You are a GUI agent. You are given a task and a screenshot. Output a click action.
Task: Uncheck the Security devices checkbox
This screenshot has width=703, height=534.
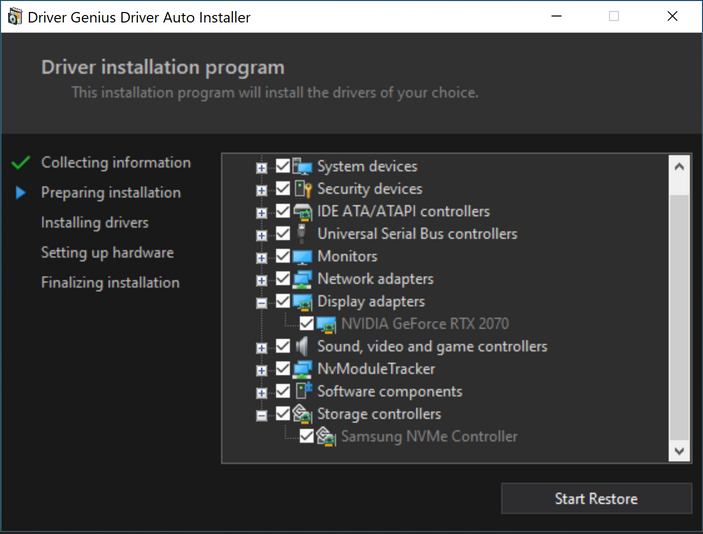pos(283,188)
